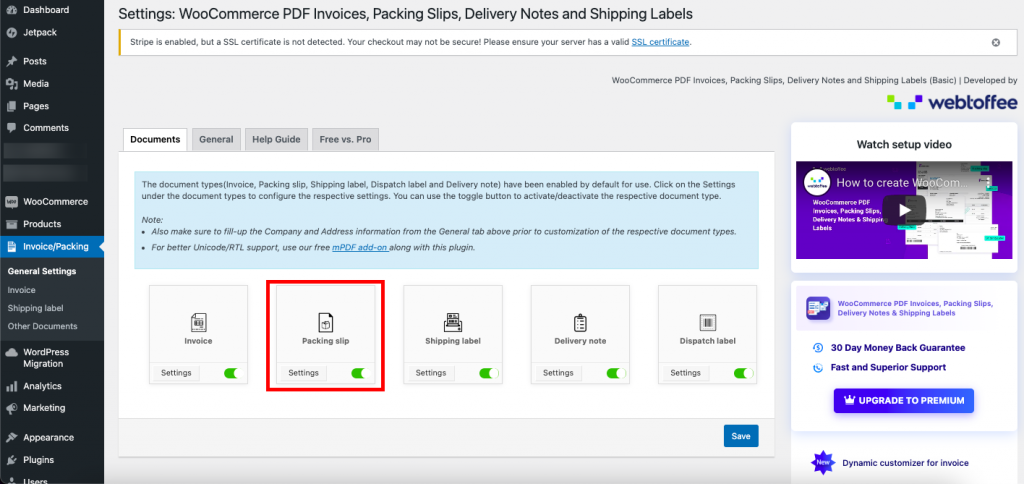
Task: Open Other Documents submenu item
Action: point(42,327)
